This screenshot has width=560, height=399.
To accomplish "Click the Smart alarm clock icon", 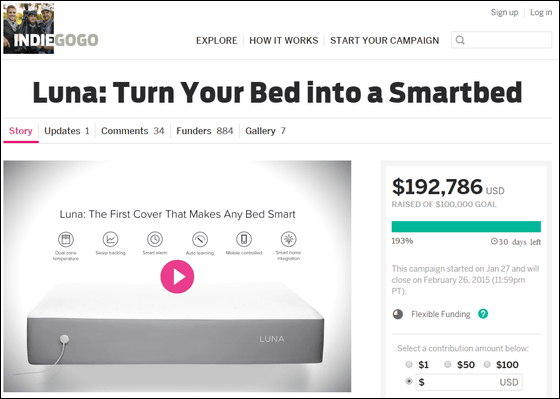I will (x=155, y=239).
